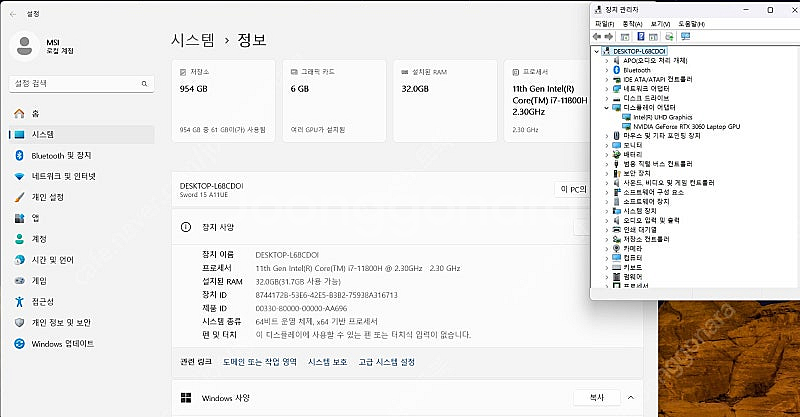Expand the 장치 사양 section header

point(381,227)
